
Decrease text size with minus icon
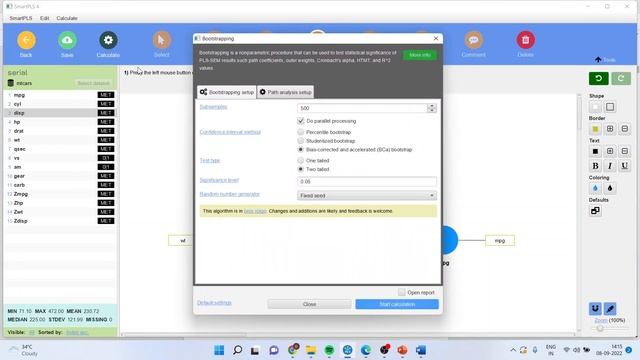pyautogui.click(x=624, y=151)
